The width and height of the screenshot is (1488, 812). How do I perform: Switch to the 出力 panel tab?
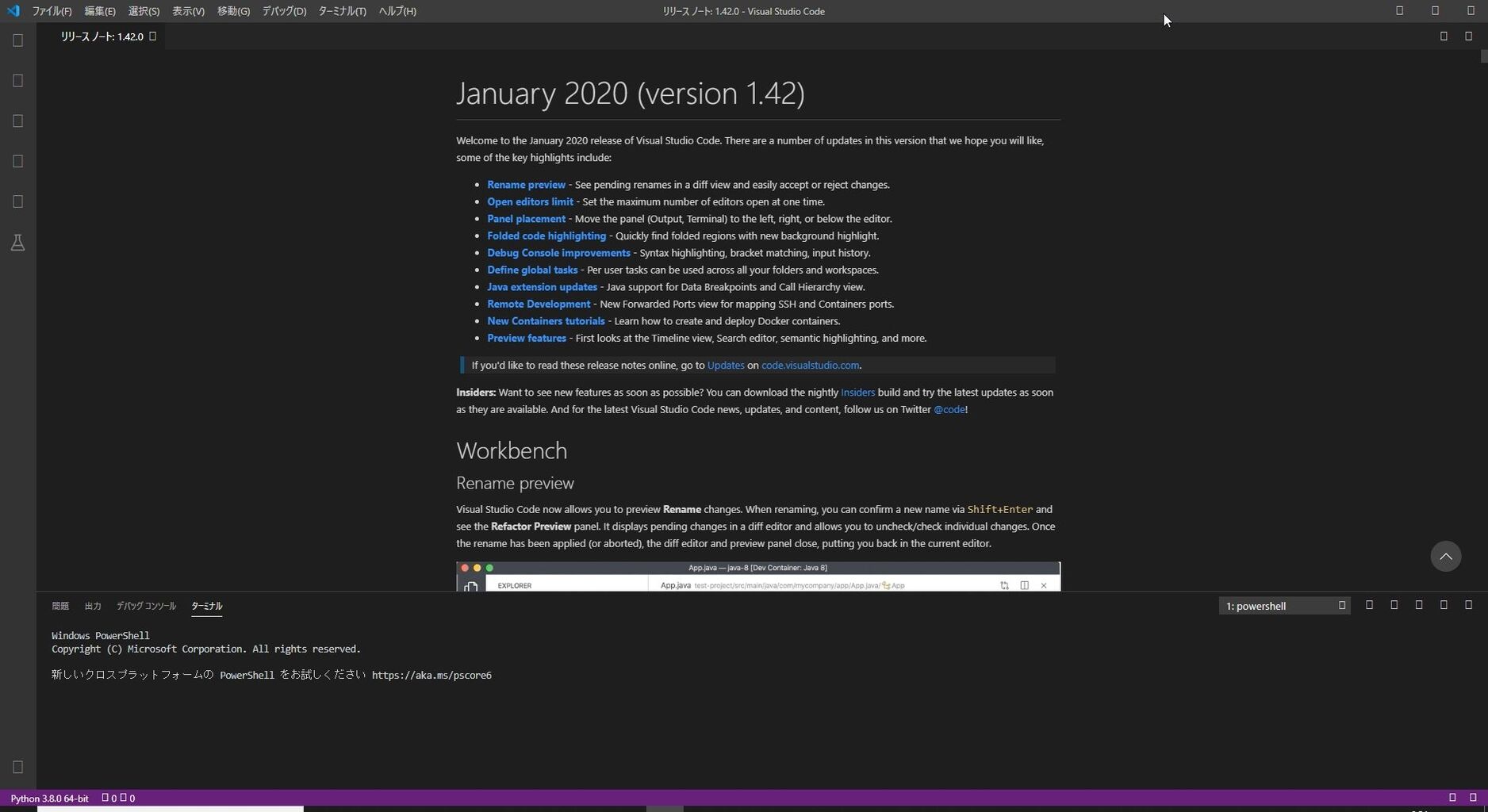(x=93, y=606)
